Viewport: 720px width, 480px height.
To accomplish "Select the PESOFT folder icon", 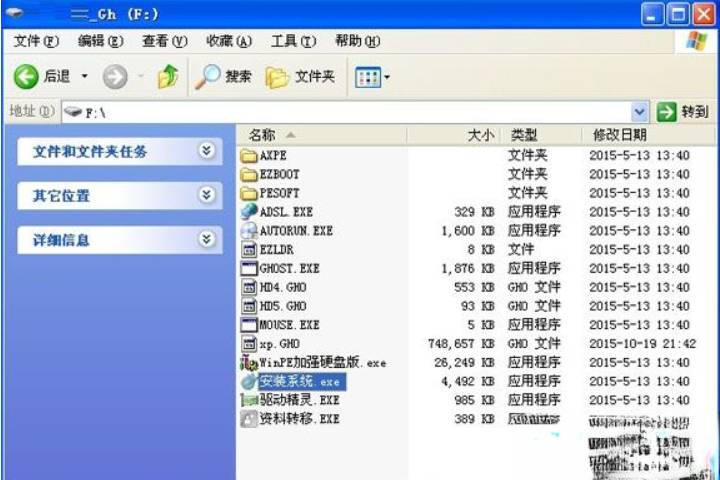I will click(x=249, y=193).
